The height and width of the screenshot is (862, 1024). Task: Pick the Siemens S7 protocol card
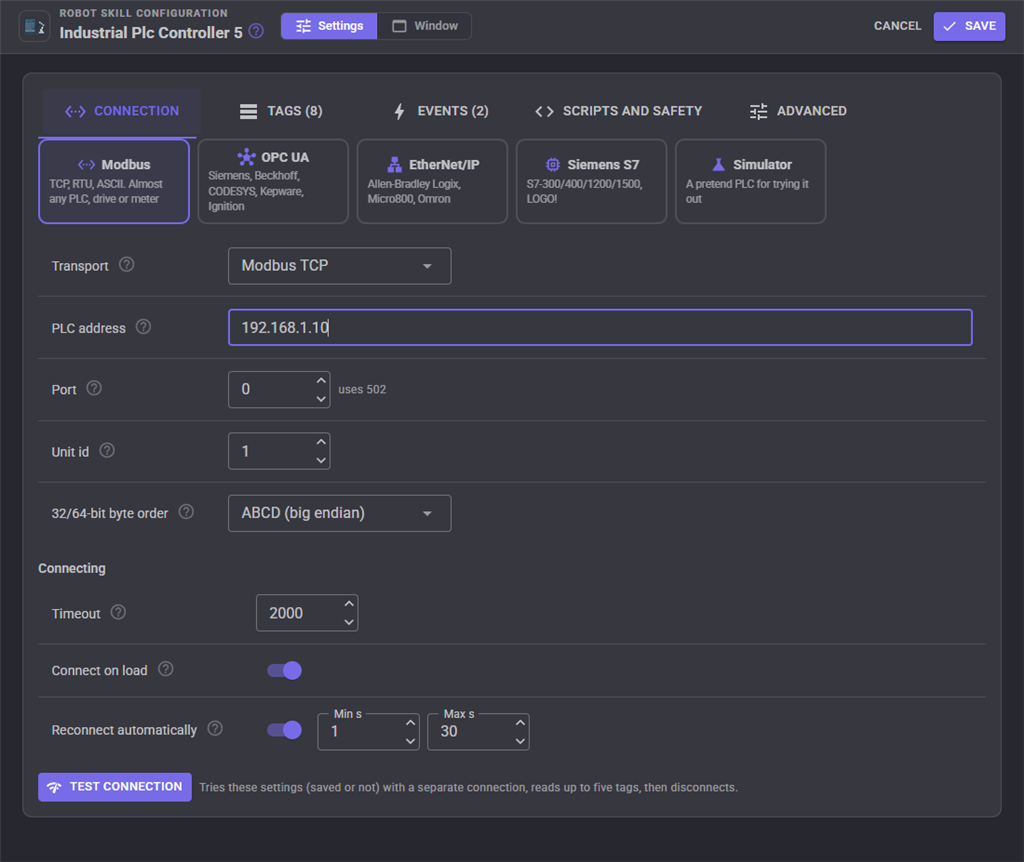tap(592, 182)
